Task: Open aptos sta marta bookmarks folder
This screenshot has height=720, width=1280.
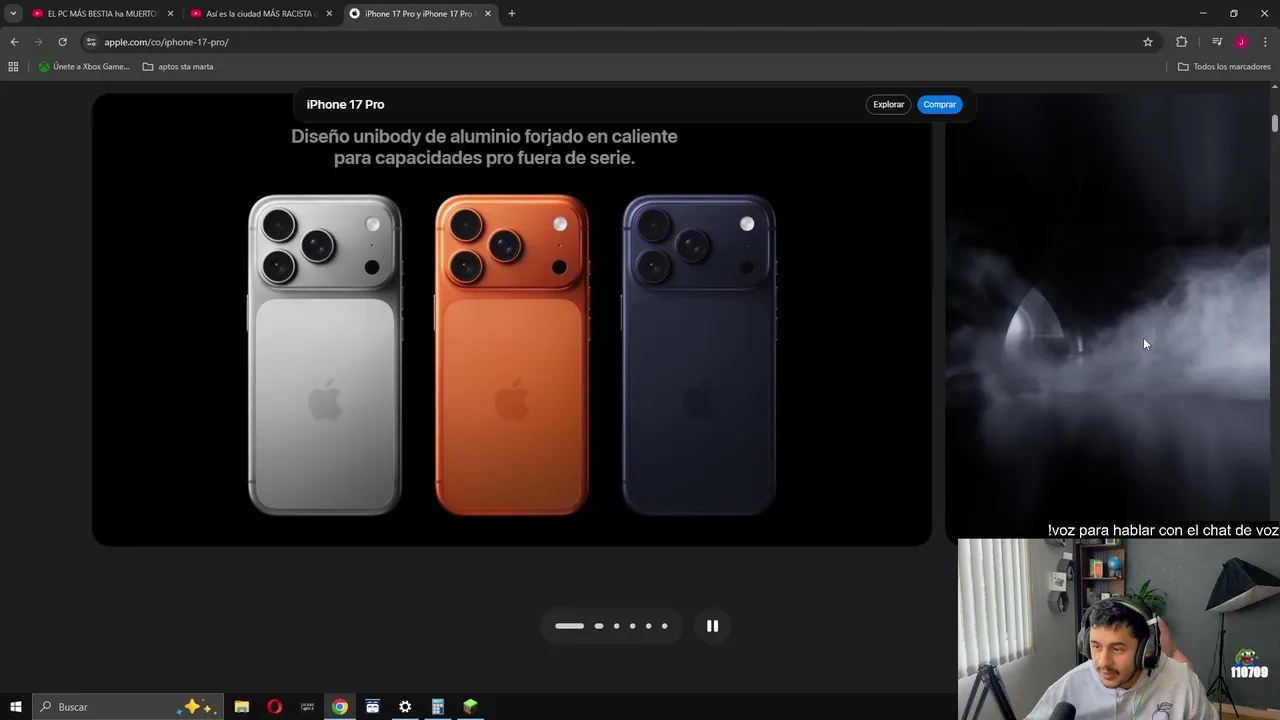Action: 178,67
